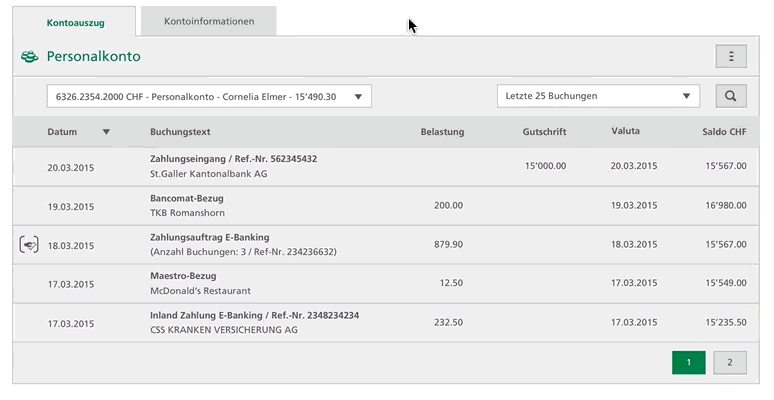Click the e-banking payment icon beside 18.03.2015

(29, 244)
